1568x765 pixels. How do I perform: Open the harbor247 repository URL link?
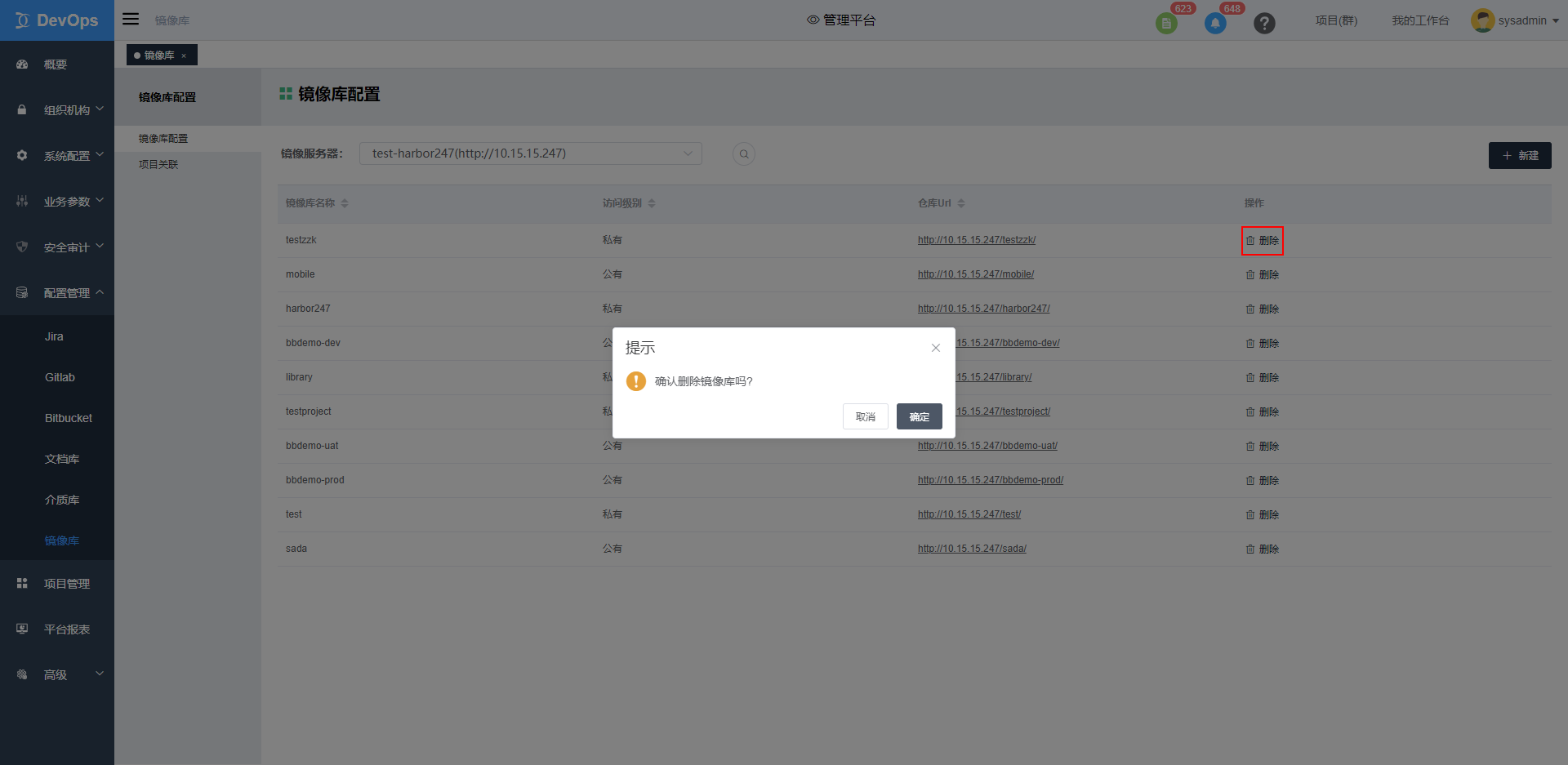984,309
